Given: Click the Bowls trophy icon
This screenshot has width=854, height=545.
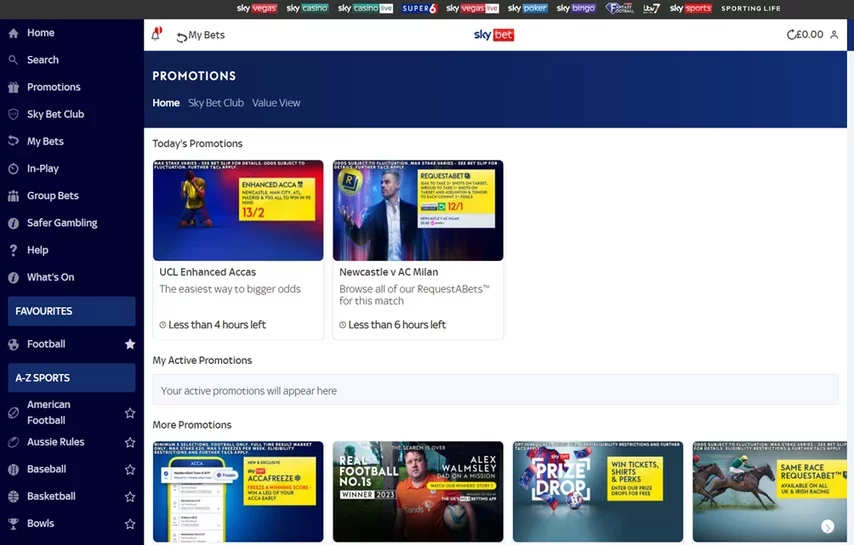Looking at the screenshot, I should point(14,524).
